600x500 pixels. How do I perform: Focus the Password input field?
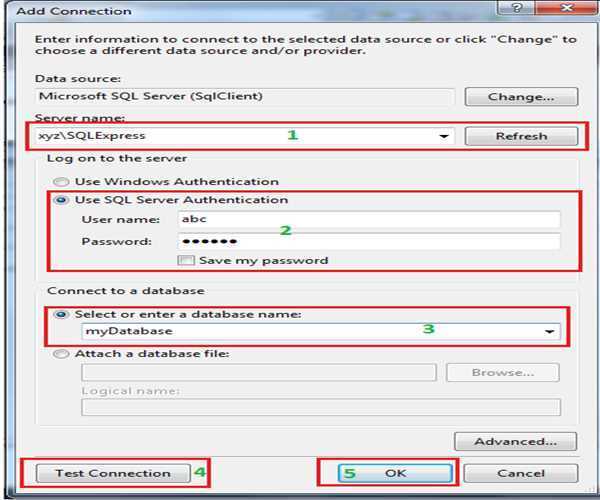pos(368,242)
